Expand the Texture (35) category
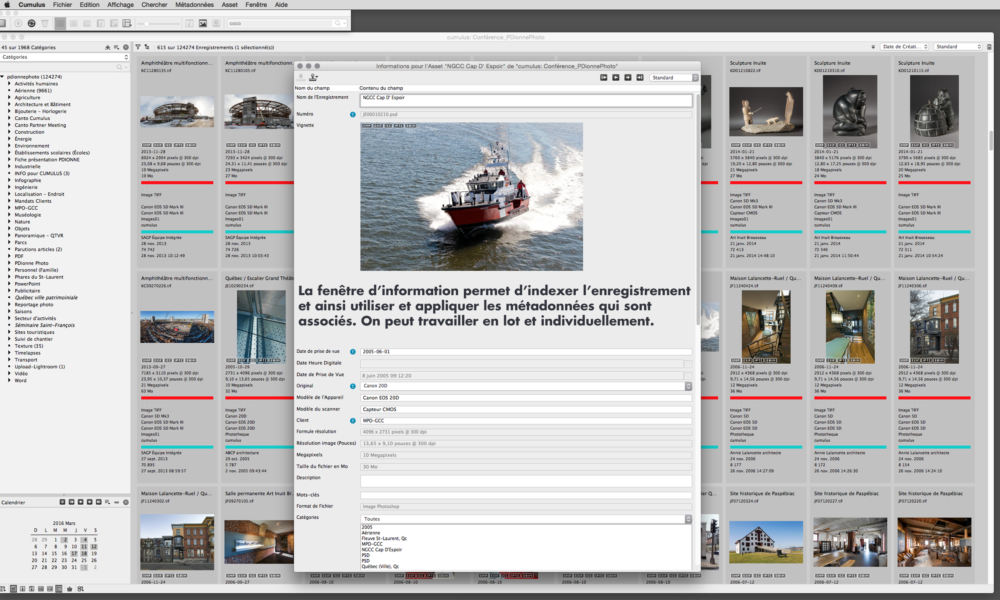Image resolution: width=1000 pixels, height=600 pixels. pyautogui.click(x=9, y=346)
